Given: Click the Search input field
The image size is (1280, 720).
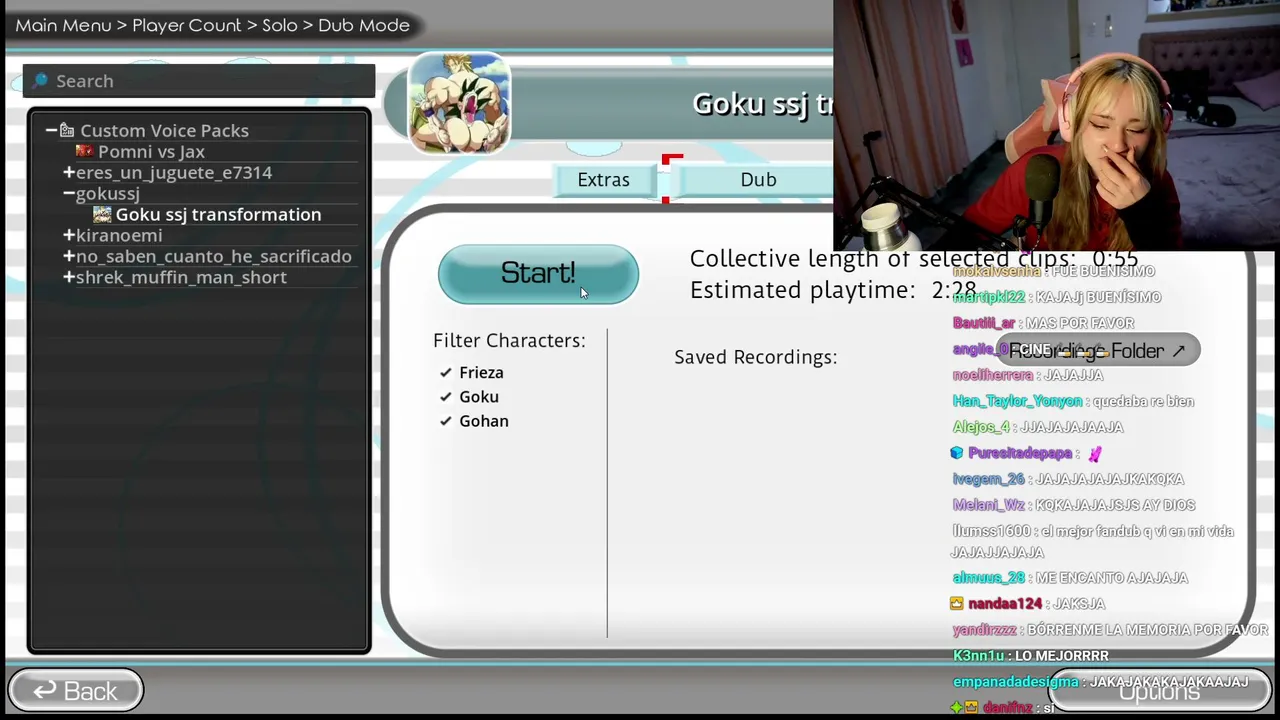Looking at the screenshot, I should coord(199,81).
